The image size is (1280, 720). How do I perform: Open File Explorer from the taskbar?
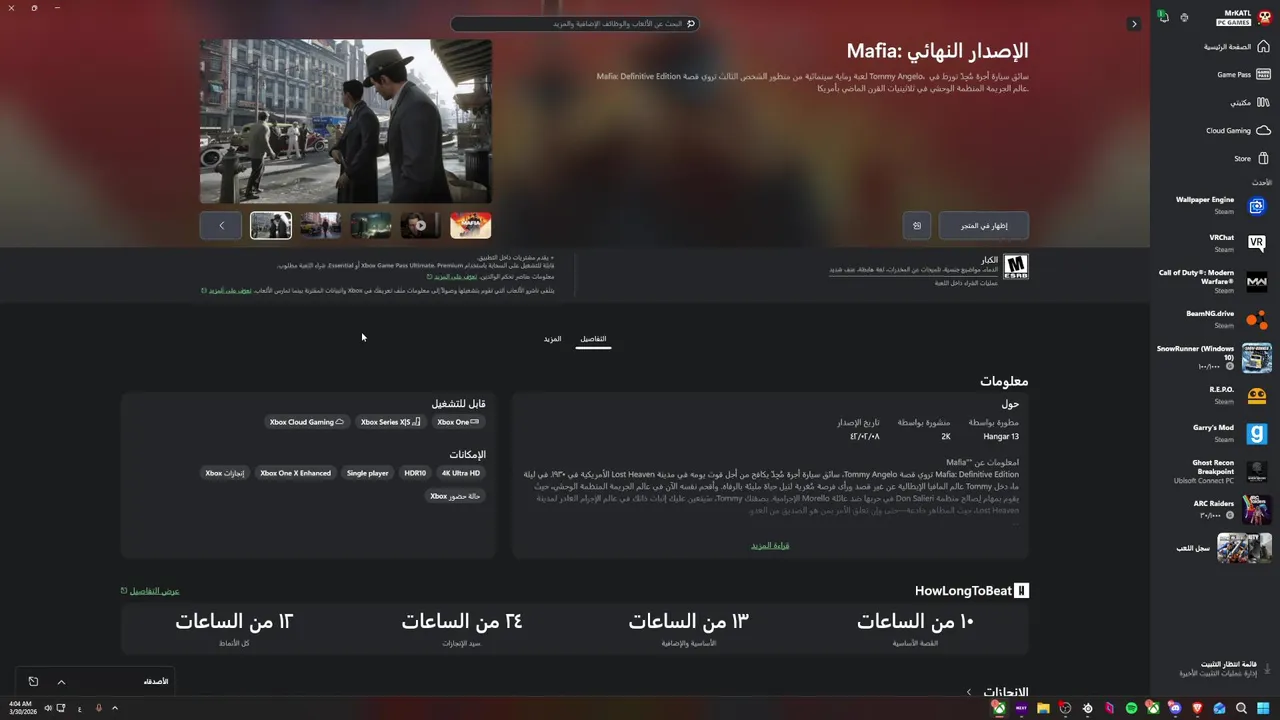tap(1043, 708)
